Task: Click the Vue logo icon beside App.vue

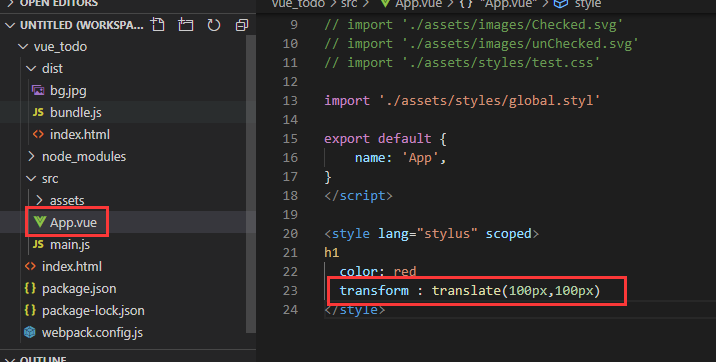Action: 40,222
